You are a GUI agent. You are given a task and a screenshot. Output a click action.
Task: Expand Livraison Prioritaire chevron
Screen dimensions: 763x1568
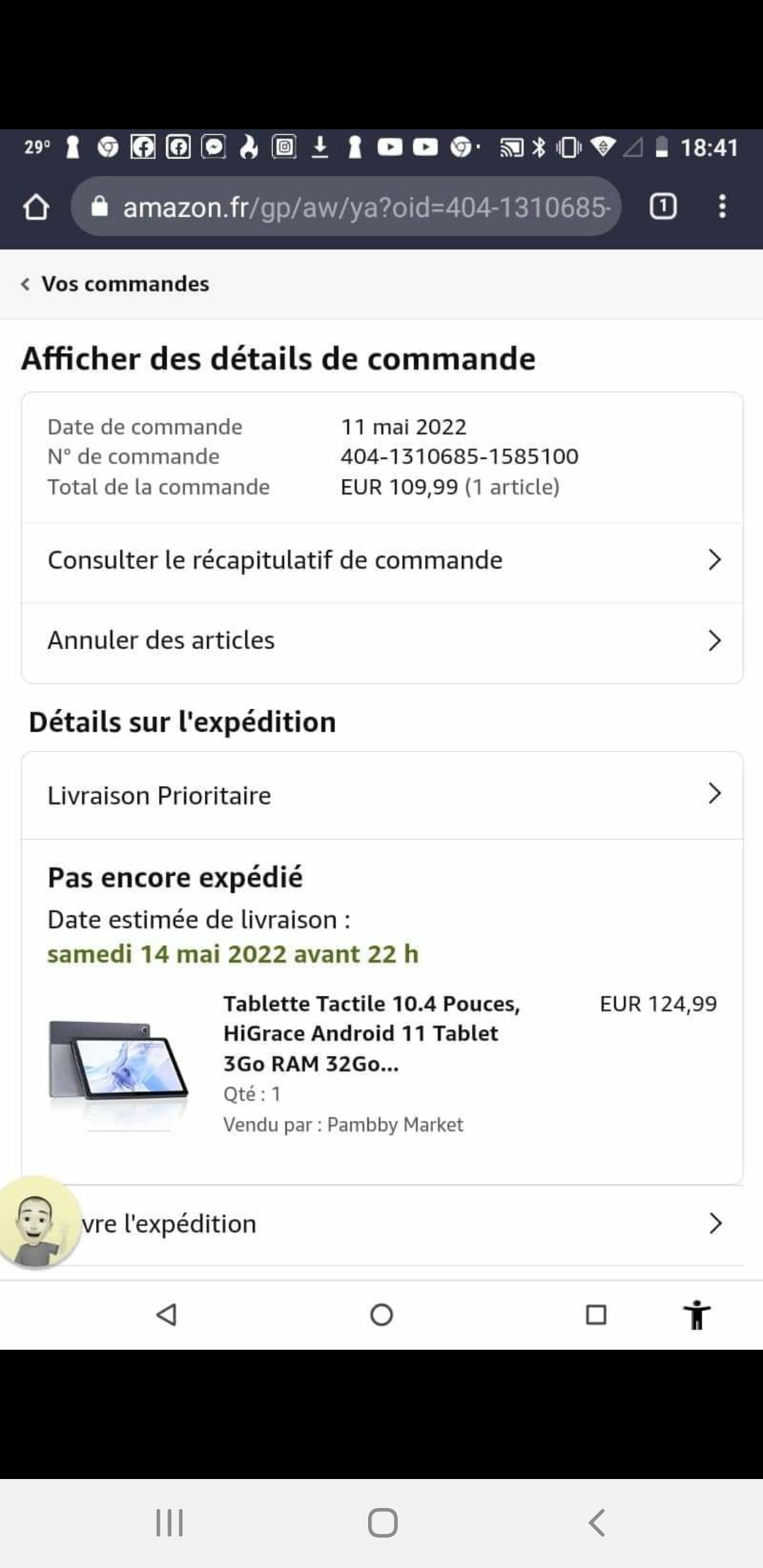[x=715, y=794]
